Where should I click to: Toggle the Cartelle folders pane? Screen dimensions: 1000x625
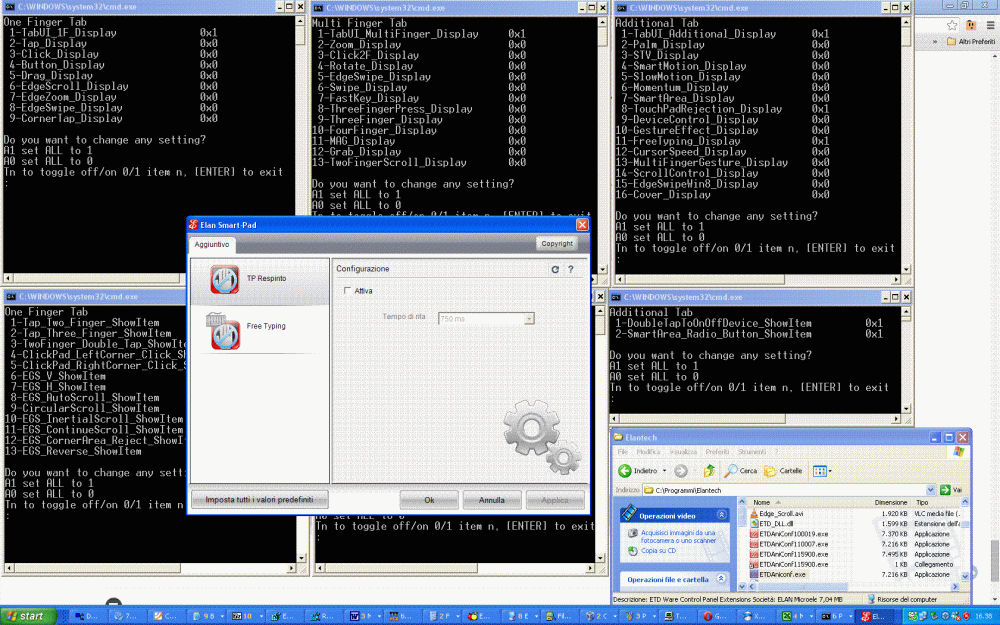pos(783,471)
